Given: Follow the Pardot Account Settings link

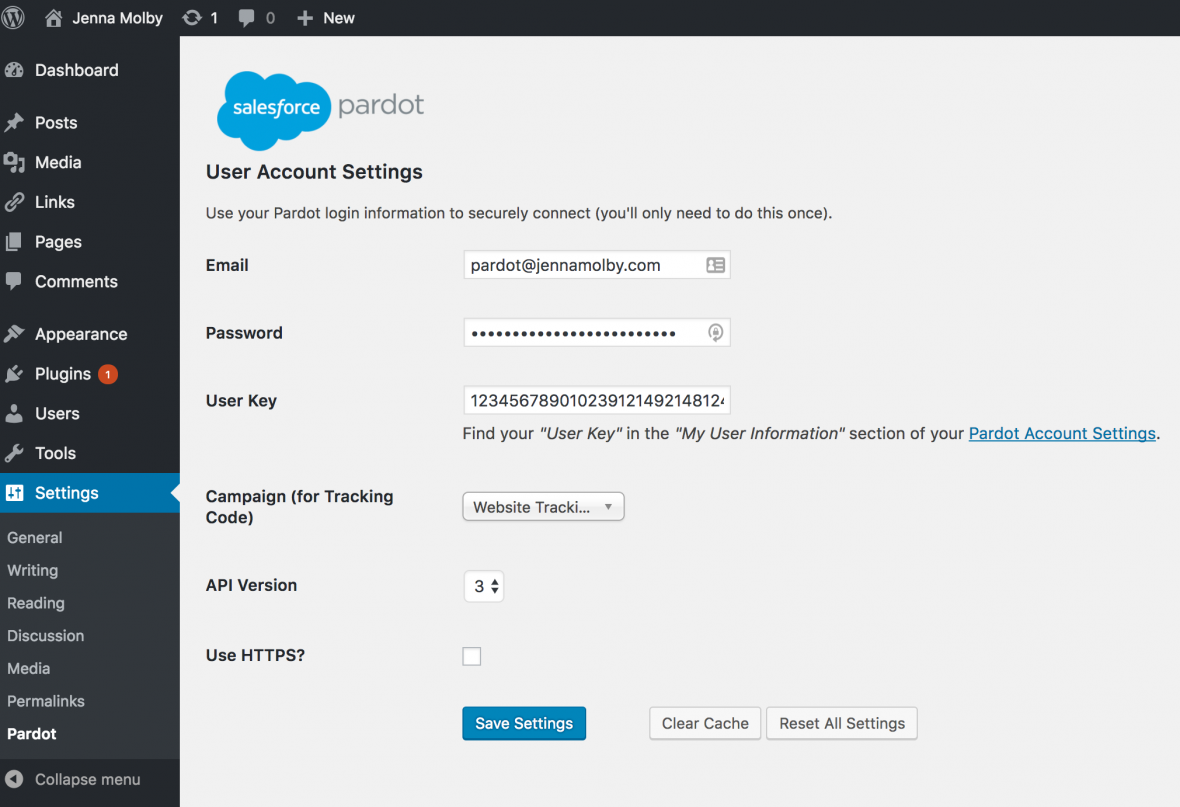Looking at the screenshot, I should click(x=1062, y=433).
